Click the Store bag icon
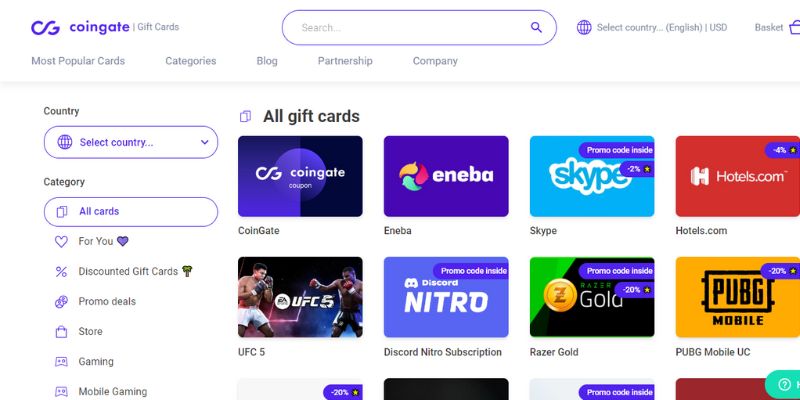 pyautogui.click(x=61, y=332)
